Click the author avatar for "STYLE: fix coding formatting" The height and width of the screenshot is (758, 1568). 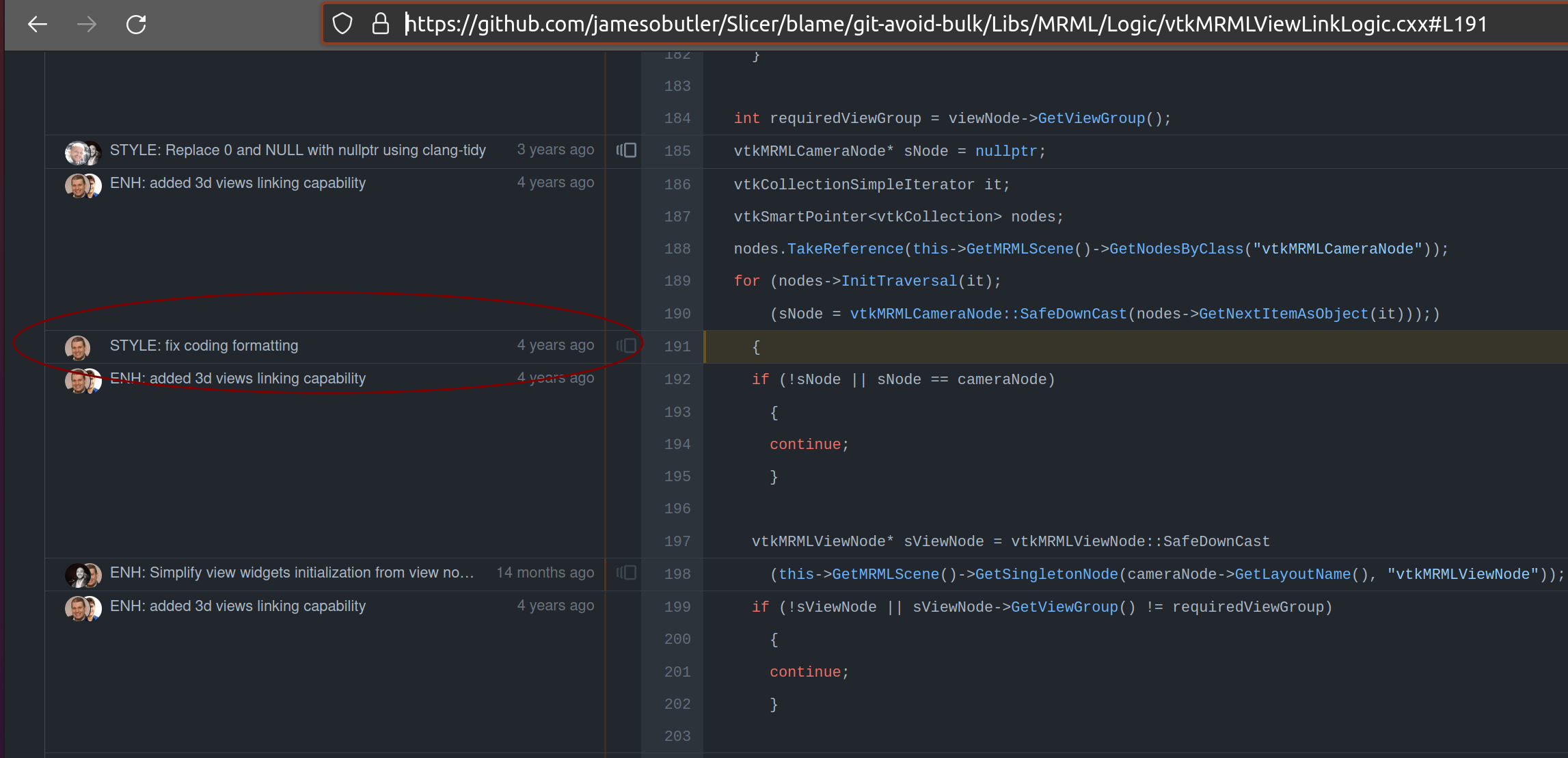(x=77, y=347)
